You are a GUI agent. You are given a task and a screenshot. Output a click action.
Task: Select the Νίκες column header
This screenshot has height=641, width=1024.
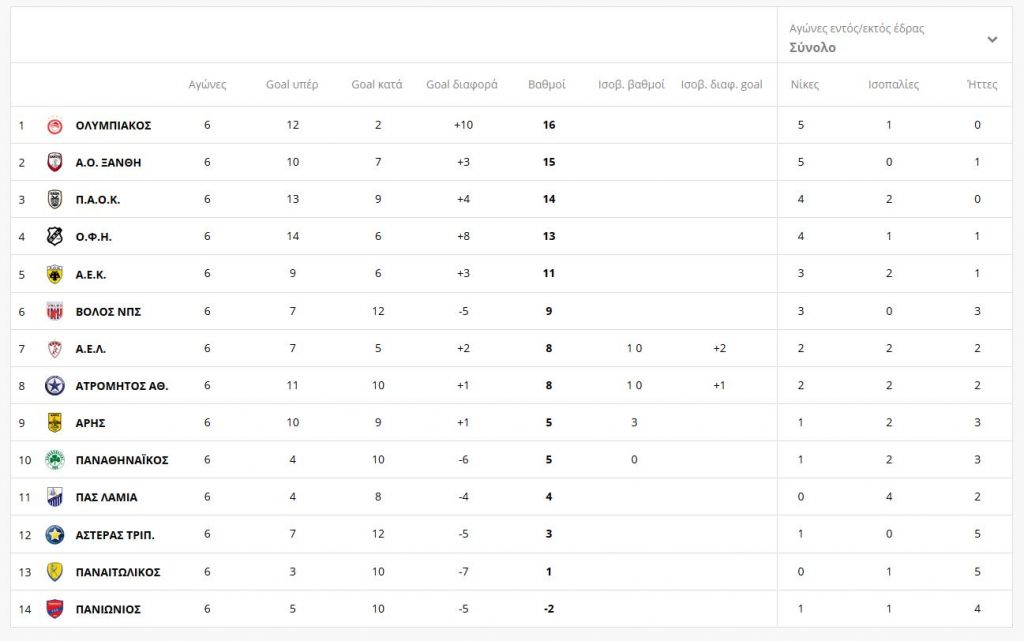[804, 85]
